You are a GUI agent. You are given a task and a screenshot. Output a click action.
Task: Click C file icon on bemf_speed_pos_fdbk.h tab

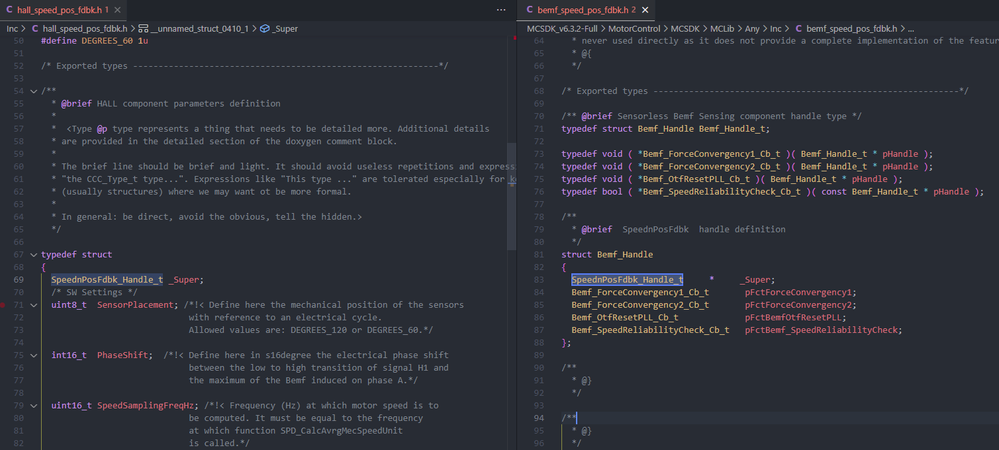coord(529,9)
